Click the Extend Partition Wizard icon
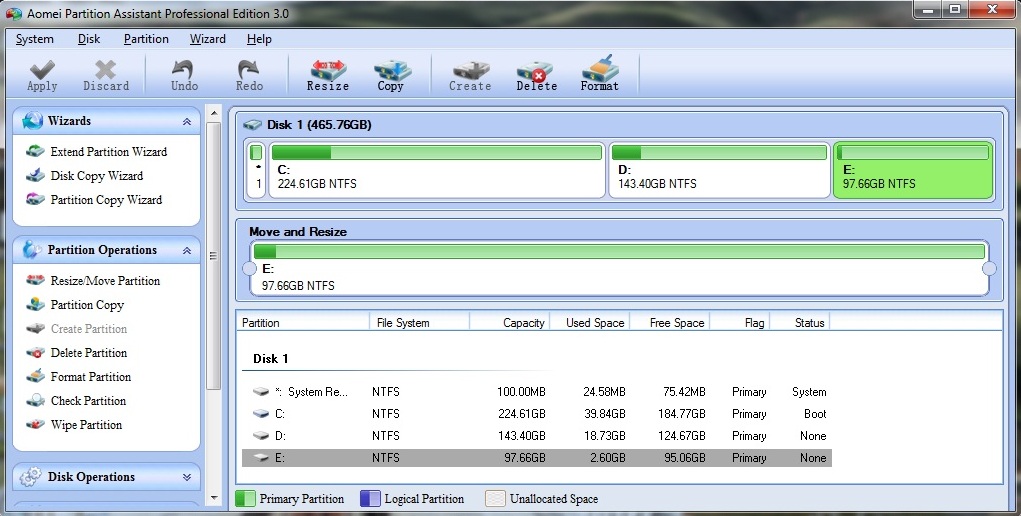This screenshot has height=516, width=1021. point(35,152)
